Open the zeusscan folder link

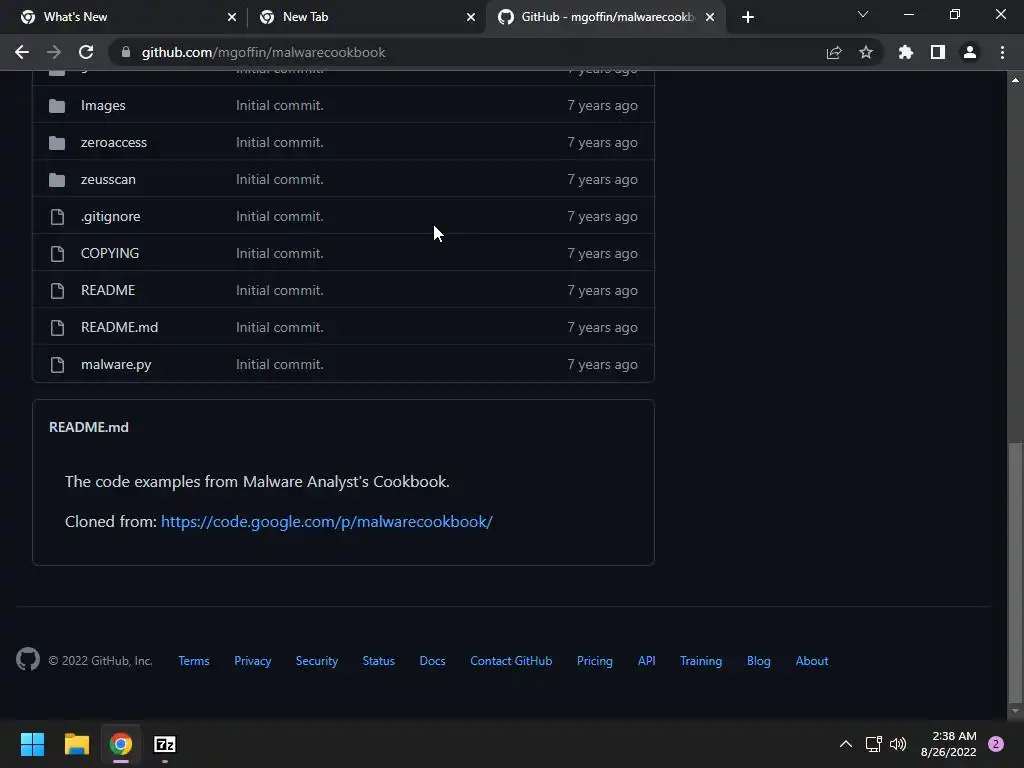(x=108, y=180)
